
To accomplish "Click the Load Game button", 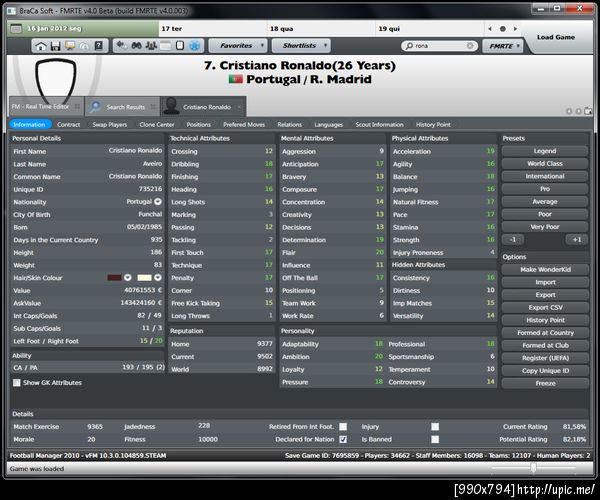I will (x=556, y=37).
